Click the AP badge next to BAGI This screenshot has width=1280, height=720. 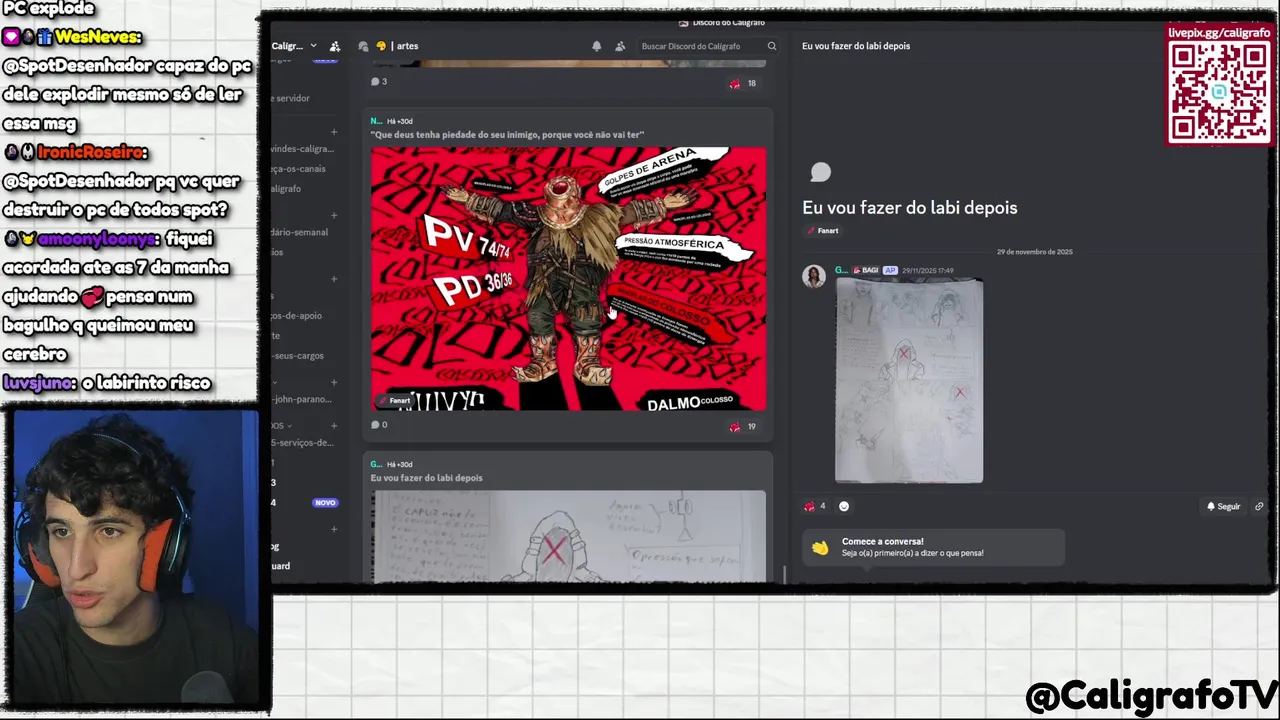tap(890, 270)
